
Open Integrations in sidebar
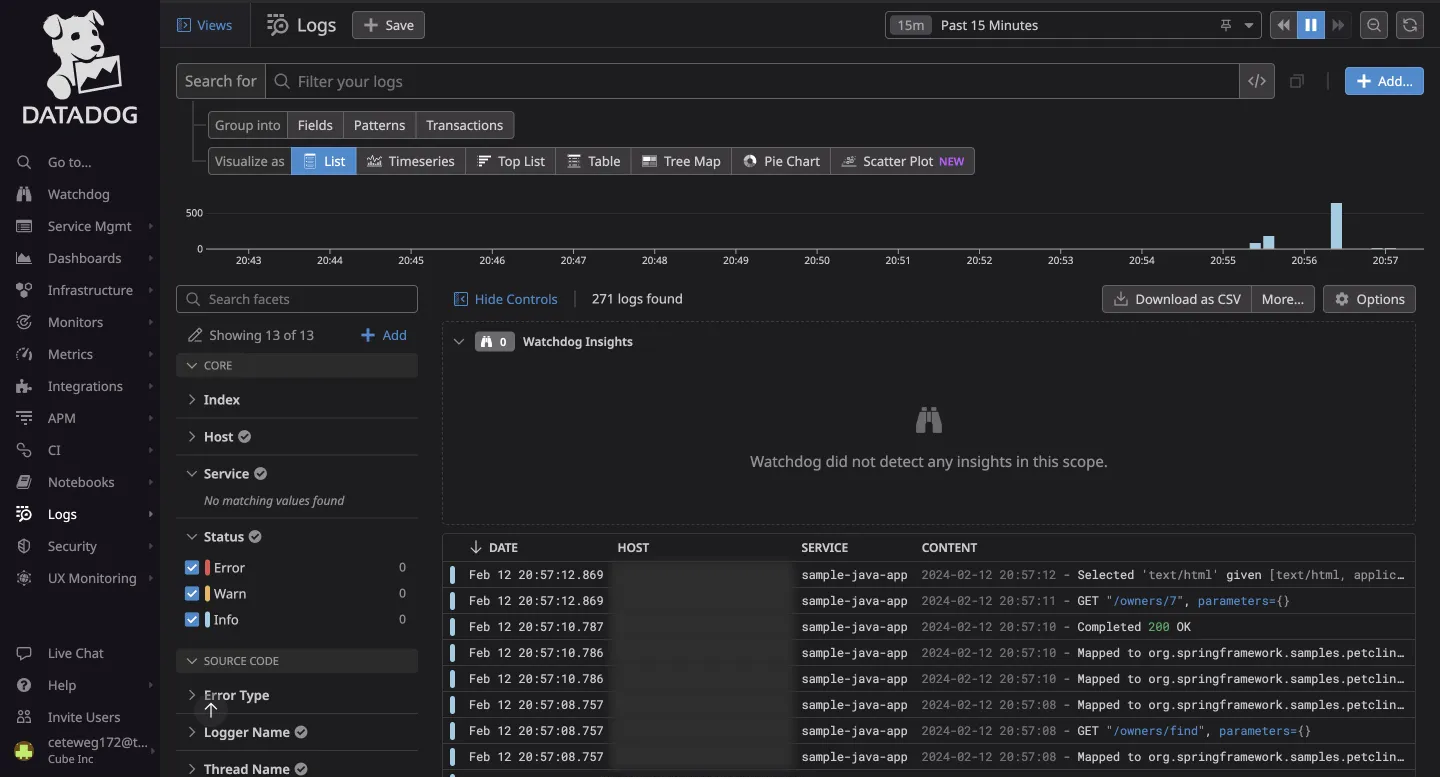85,386
